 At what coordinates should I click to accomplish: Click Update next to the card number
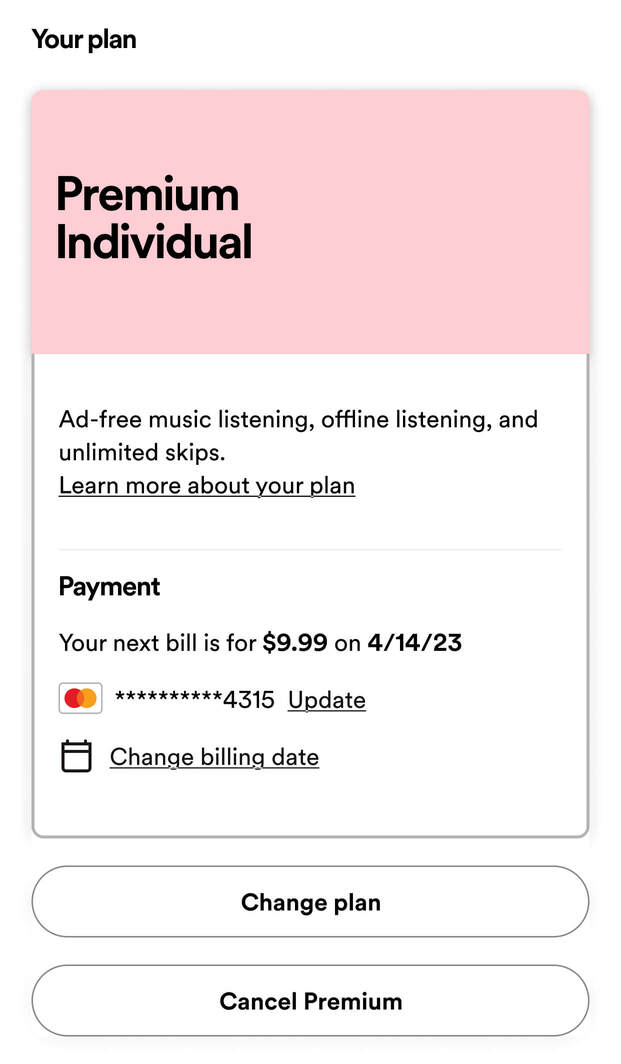pos(326,699)
